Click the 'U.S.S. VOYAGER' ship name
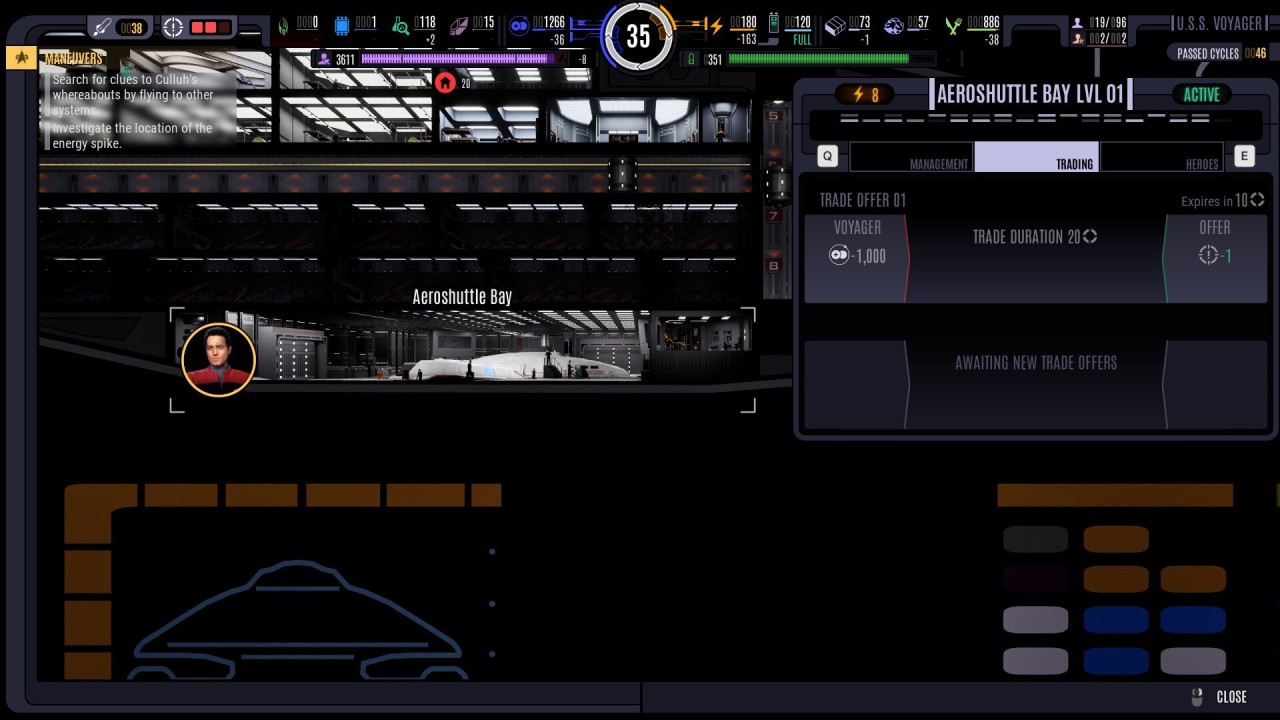Viewport: 1280px width, 720px height. click(1221, 23)
